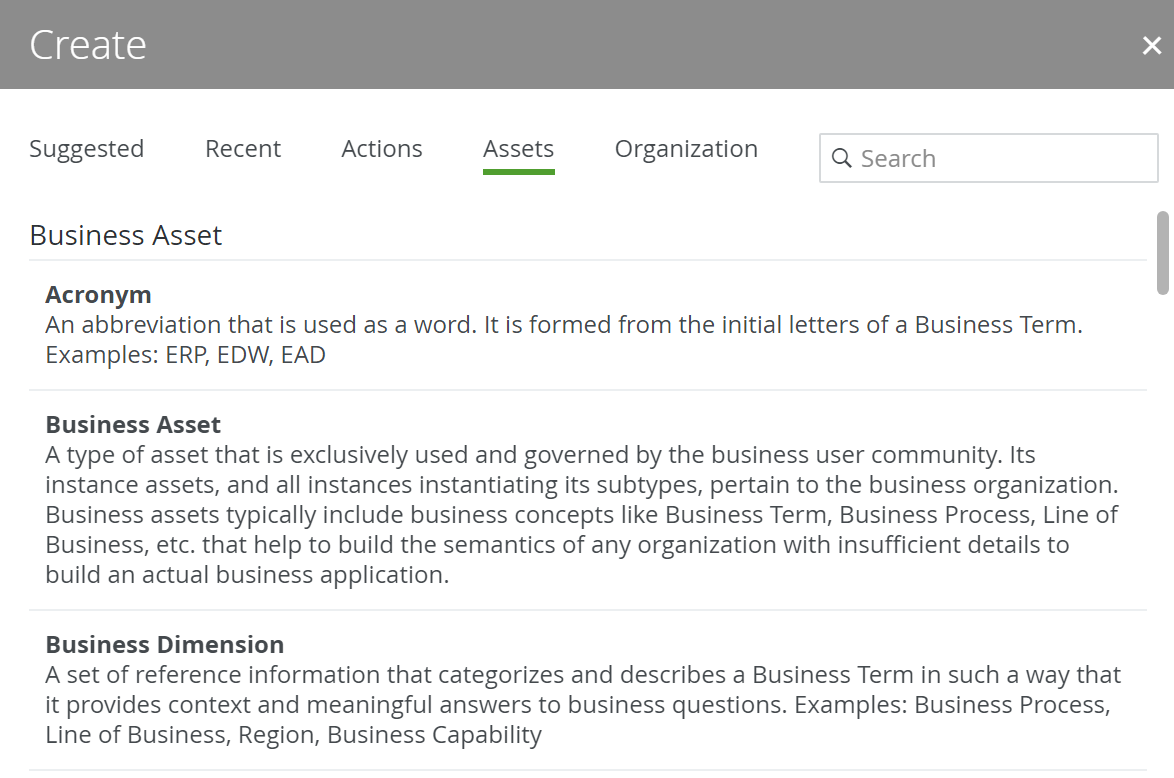Go to the Actions tab
This screenshot has height=778, width=1174.
(382, 149)
